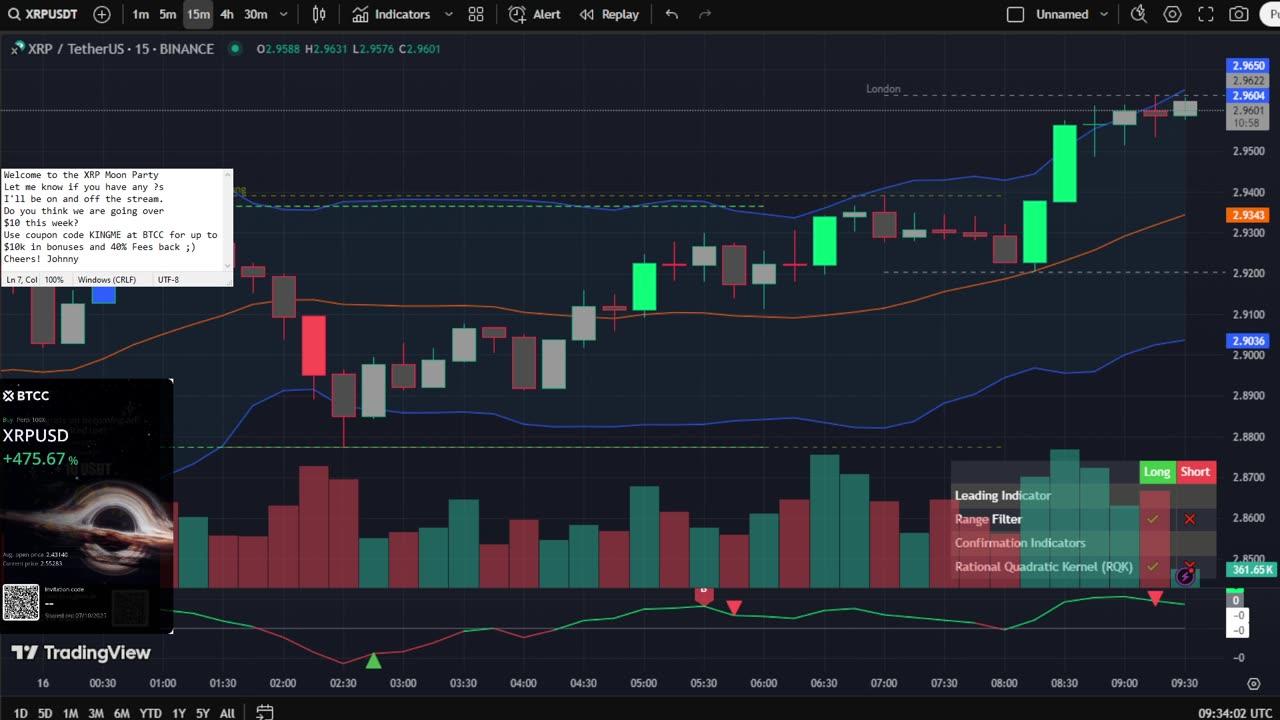1280x720 pixels.
Task: Click the red sell arrow near 09:15
Action: click(1155, 598)
